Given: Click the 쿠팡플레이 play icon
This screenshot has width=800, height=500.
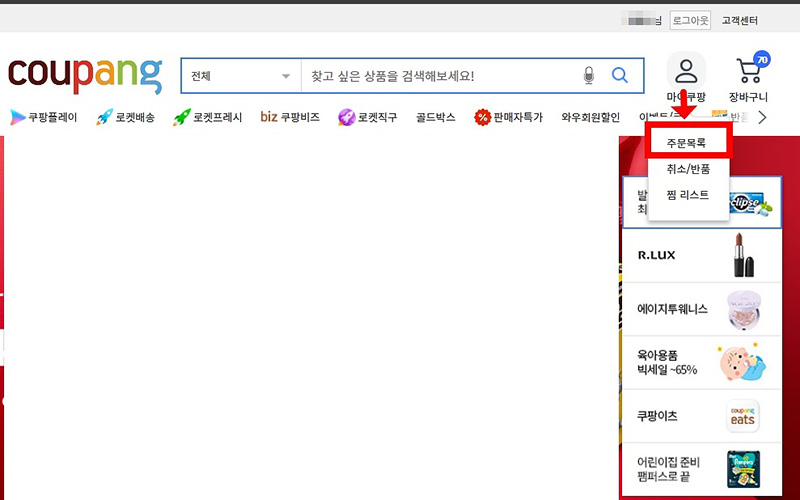Looking at the screenshot, I should (17, 117).
